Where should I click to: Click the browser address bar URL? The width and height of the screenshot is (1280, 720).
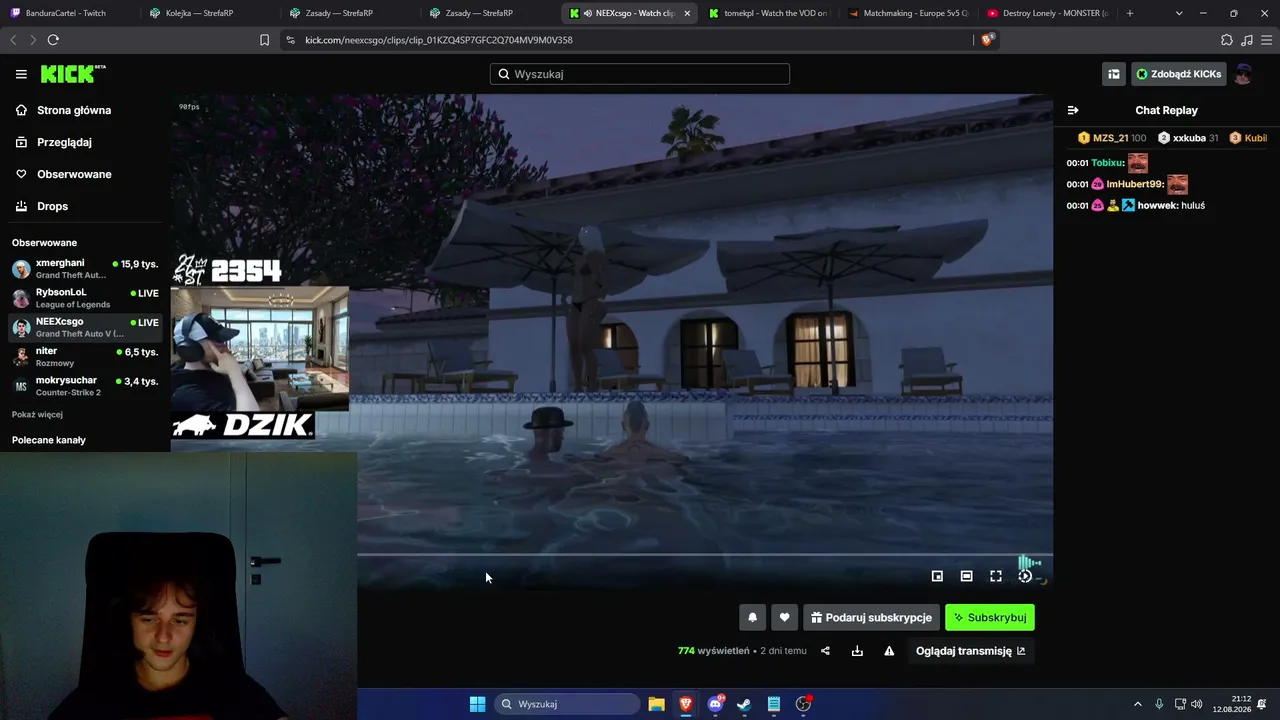(438, 40)
